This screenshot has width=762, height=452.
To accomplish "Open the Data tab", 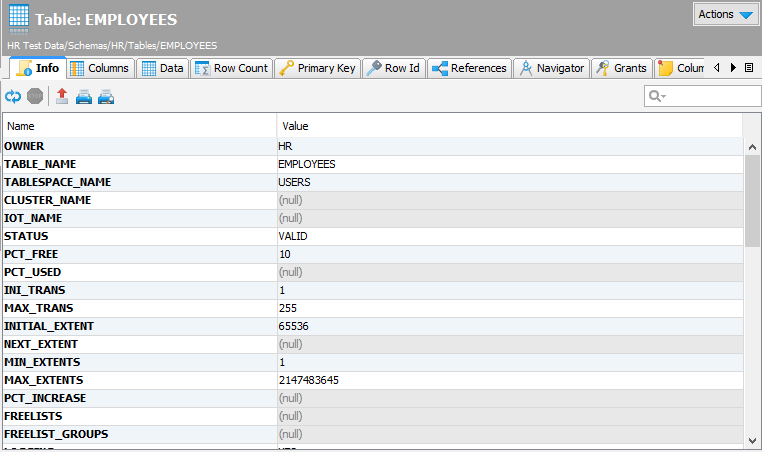I will (162, 68).
